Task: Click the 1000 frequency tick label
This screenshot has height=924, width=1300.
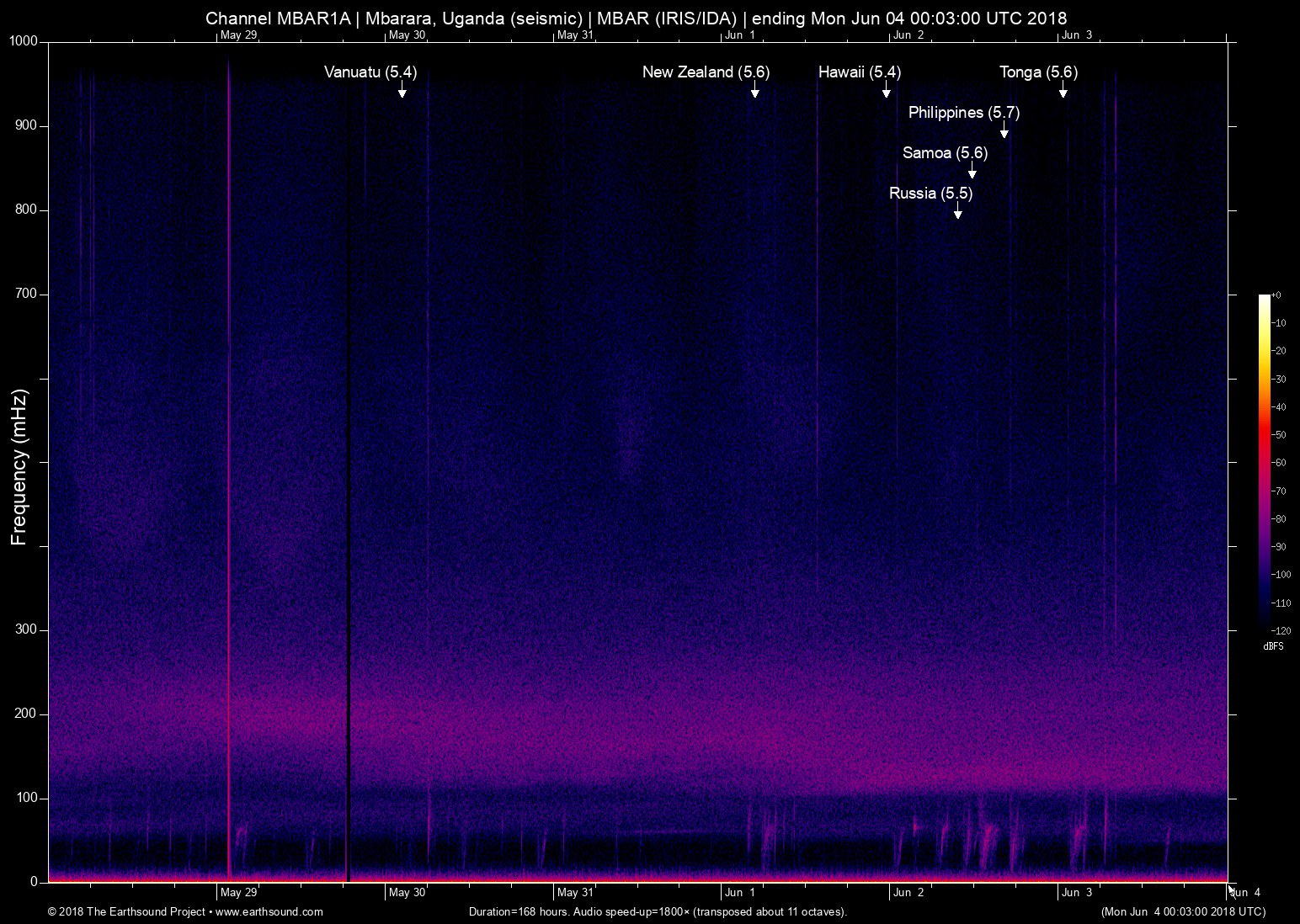Action: [24, 41]
